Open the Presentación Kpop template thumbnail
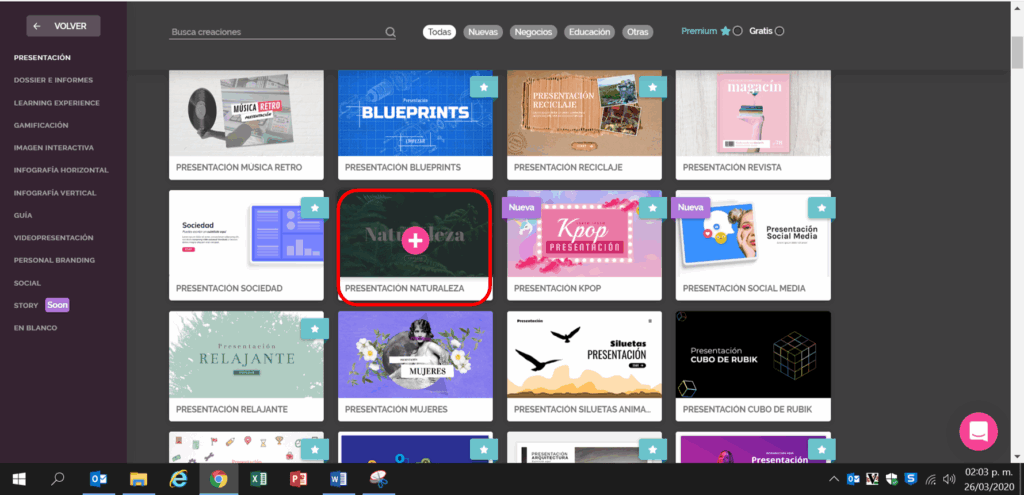This screenshot has width=1024, height=495. click(584, 234)
